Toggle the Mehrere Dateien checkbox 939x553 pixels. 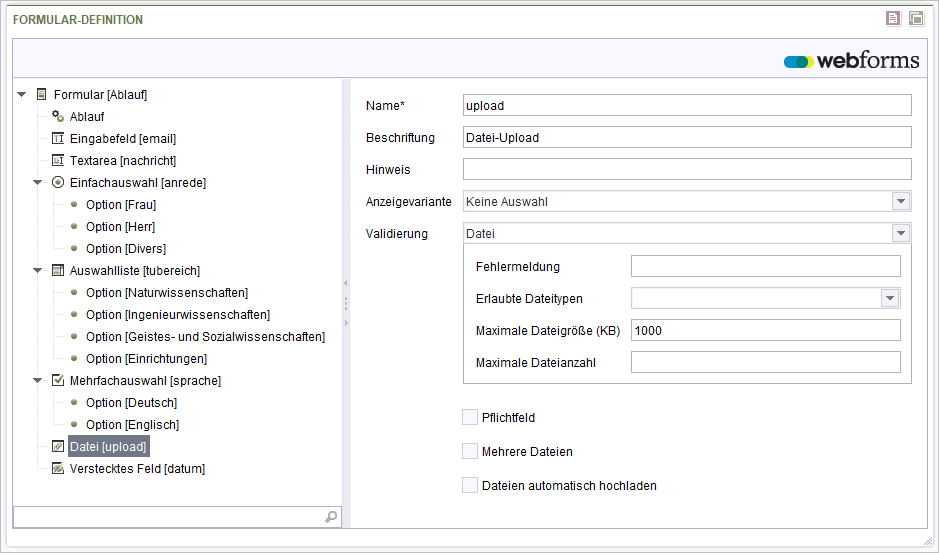470,451
